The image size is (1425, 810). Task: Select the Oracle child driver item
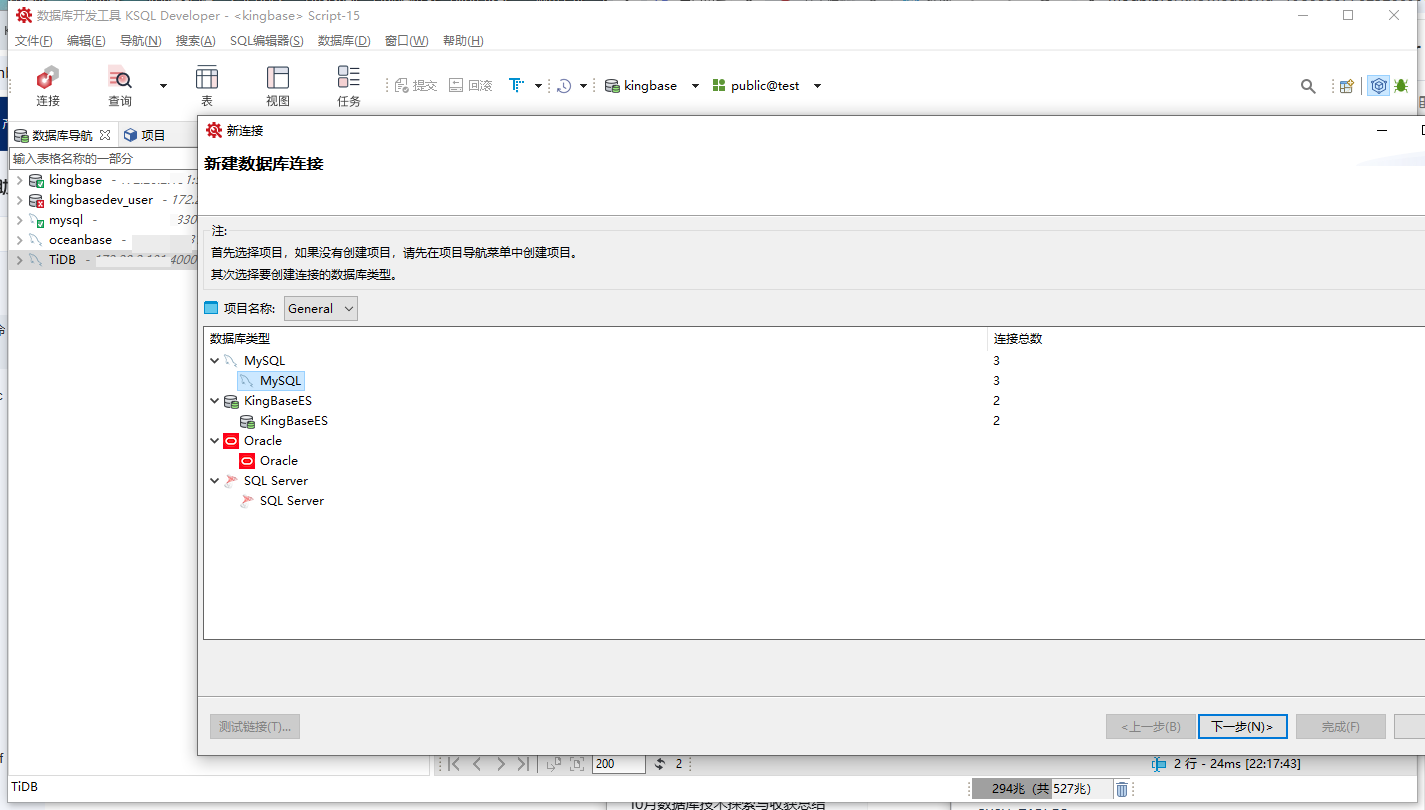(x=278, y=461)
